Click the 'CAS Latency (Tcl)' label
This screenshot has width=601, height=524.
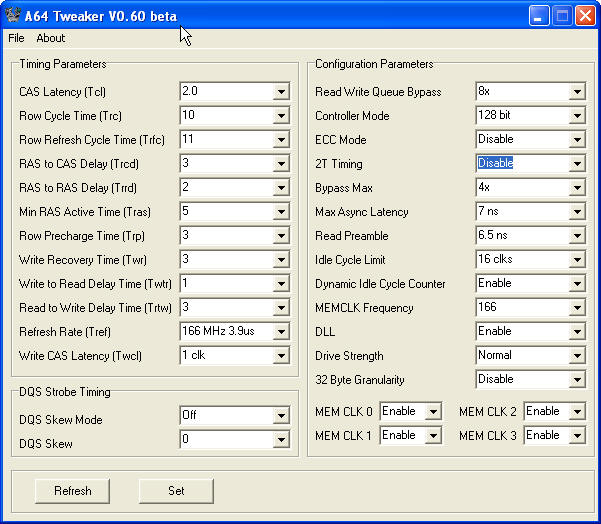tap(62, 92)
